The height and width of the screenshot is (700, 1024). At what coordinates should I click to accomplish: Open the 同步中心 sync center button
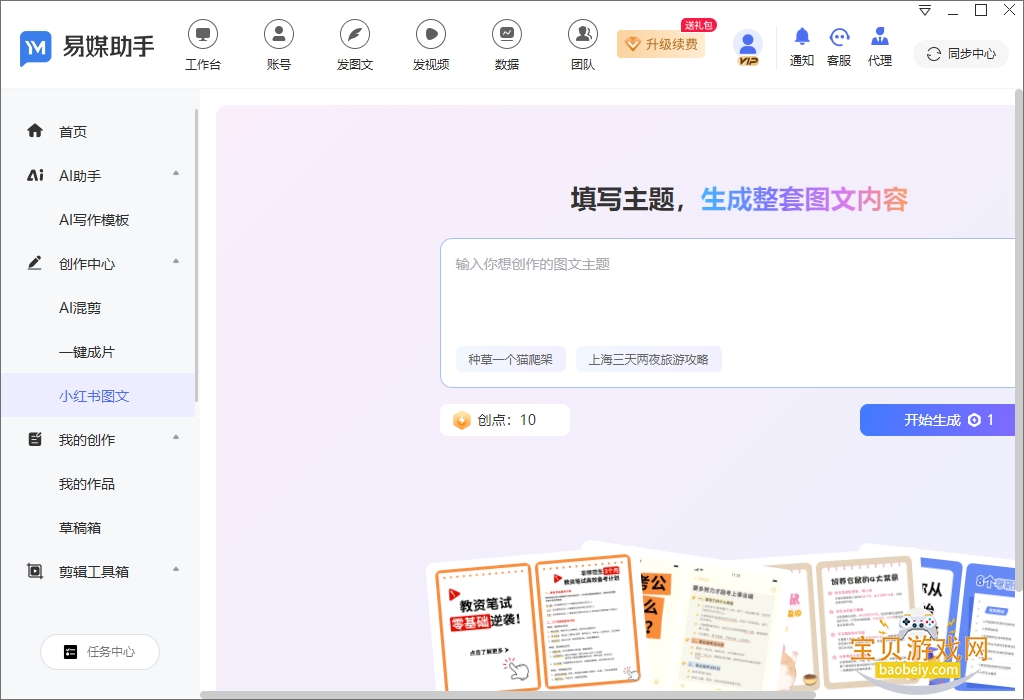pos(961,54)
